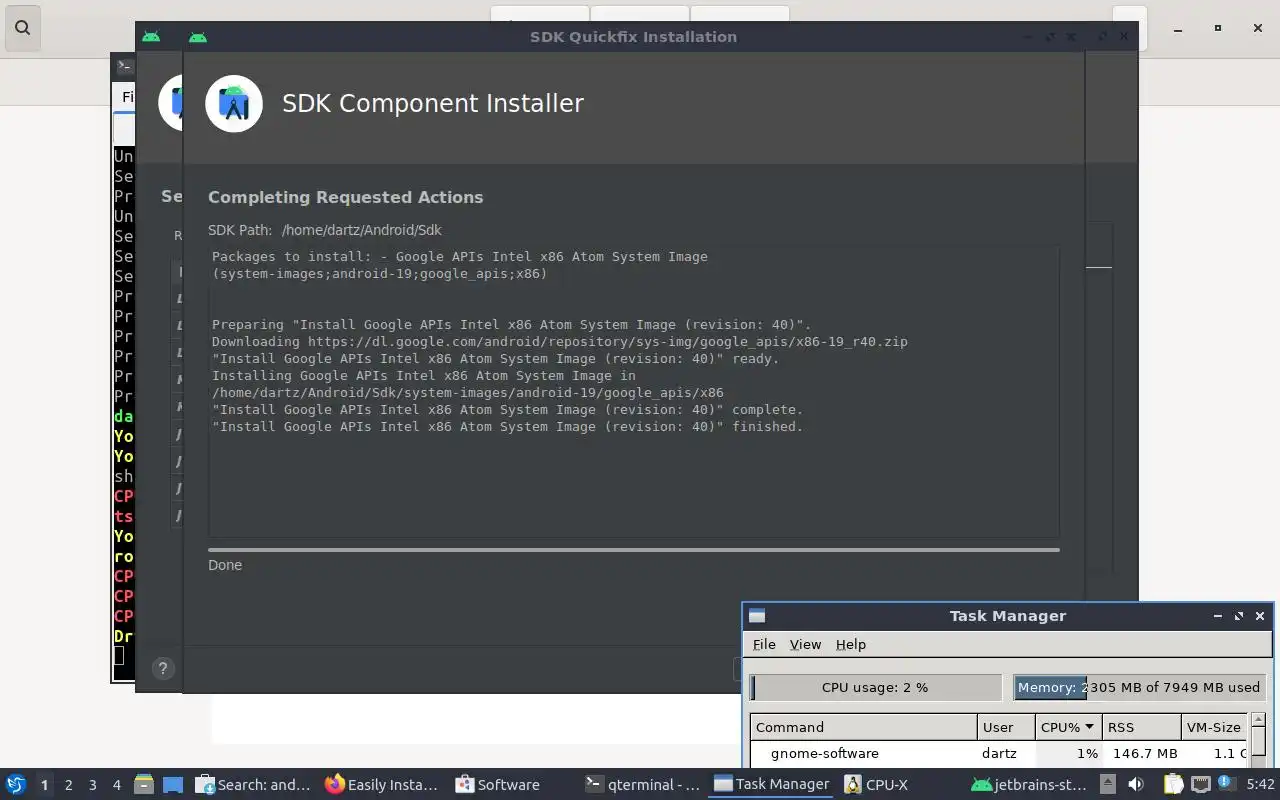The width and height of the screenshot is (1280, 800).
Task: Open the LXQt application menu icon
Action: click(x=15, y=784)
